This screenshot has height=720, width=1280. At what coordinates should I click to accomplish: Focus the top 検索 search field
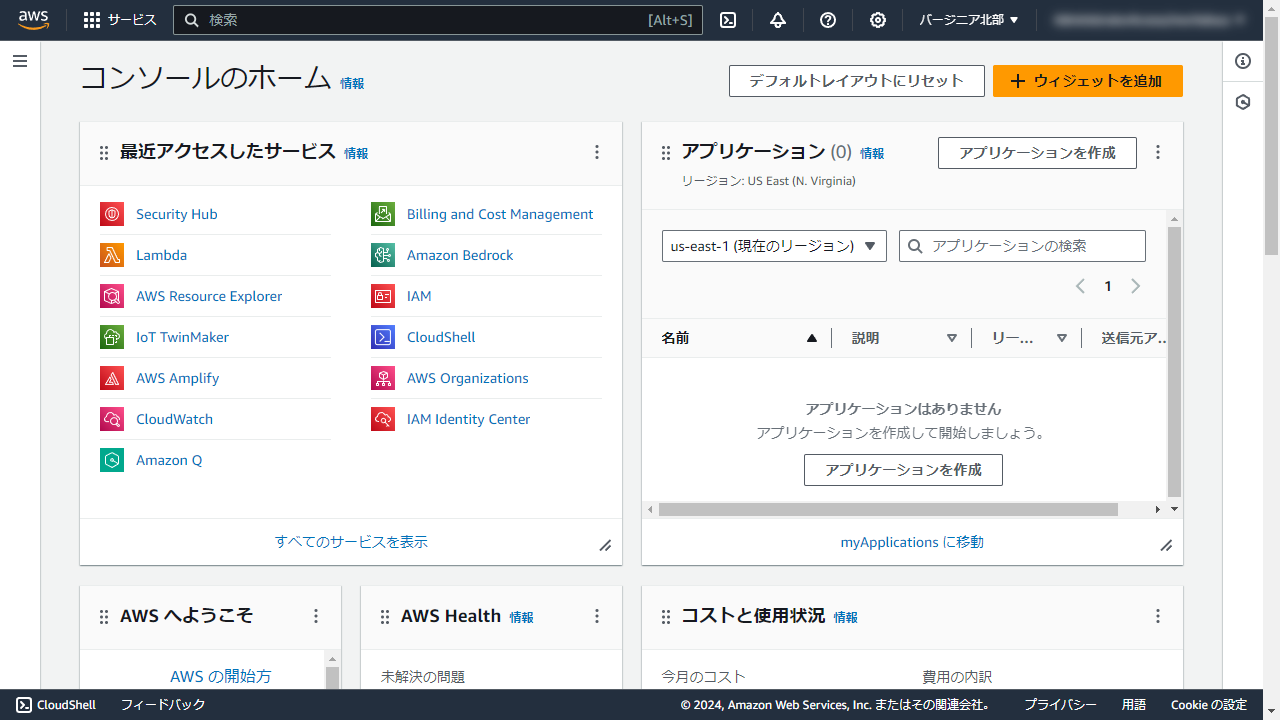pos(438,20)
